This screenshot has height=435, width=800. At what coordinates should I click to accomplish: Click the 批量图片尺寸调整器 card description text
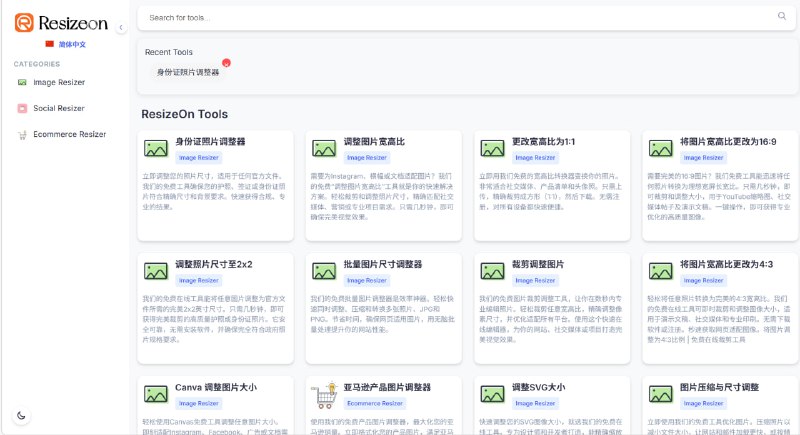[382, 314]
